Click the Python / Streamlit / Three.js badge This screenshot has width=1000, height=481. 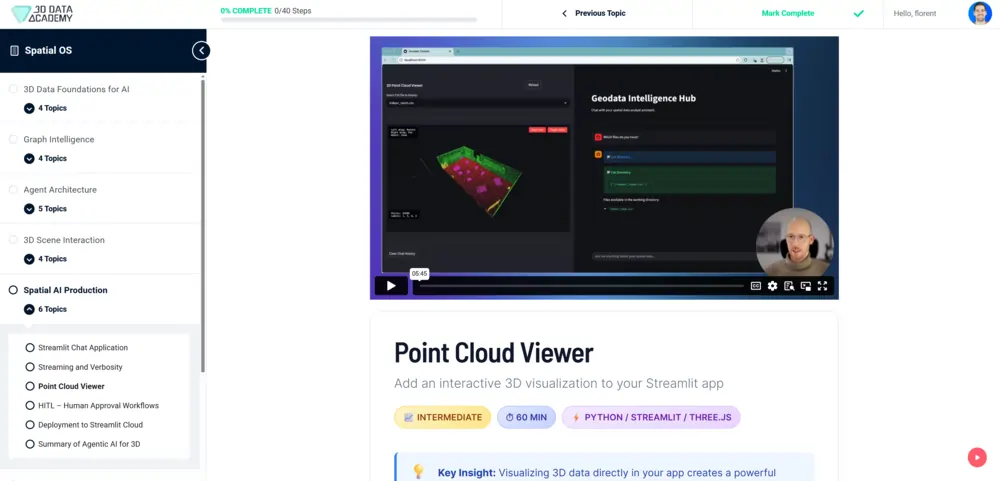651,417
